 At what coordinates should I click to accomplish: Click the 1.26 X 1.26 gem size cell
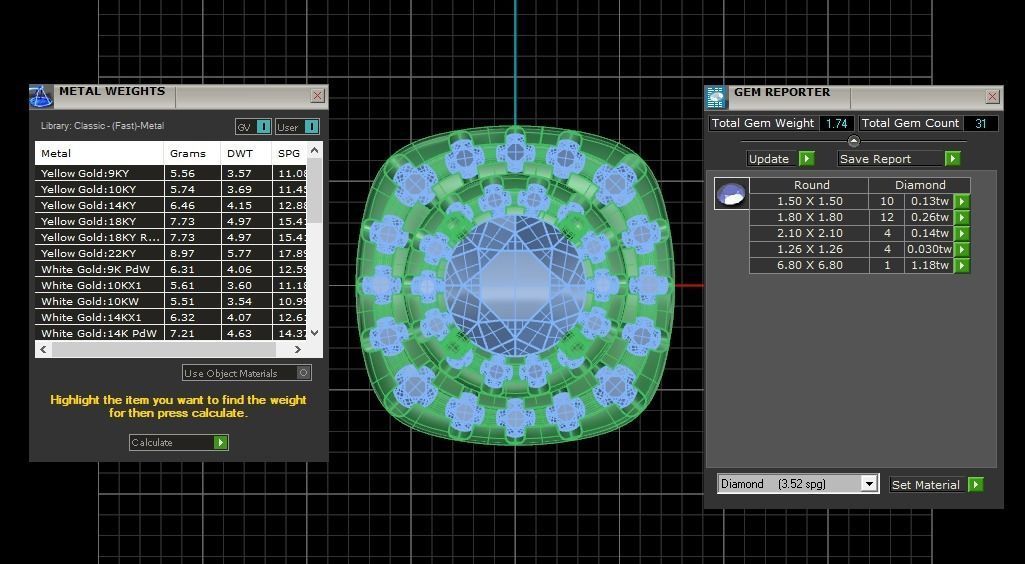(809, 249)
